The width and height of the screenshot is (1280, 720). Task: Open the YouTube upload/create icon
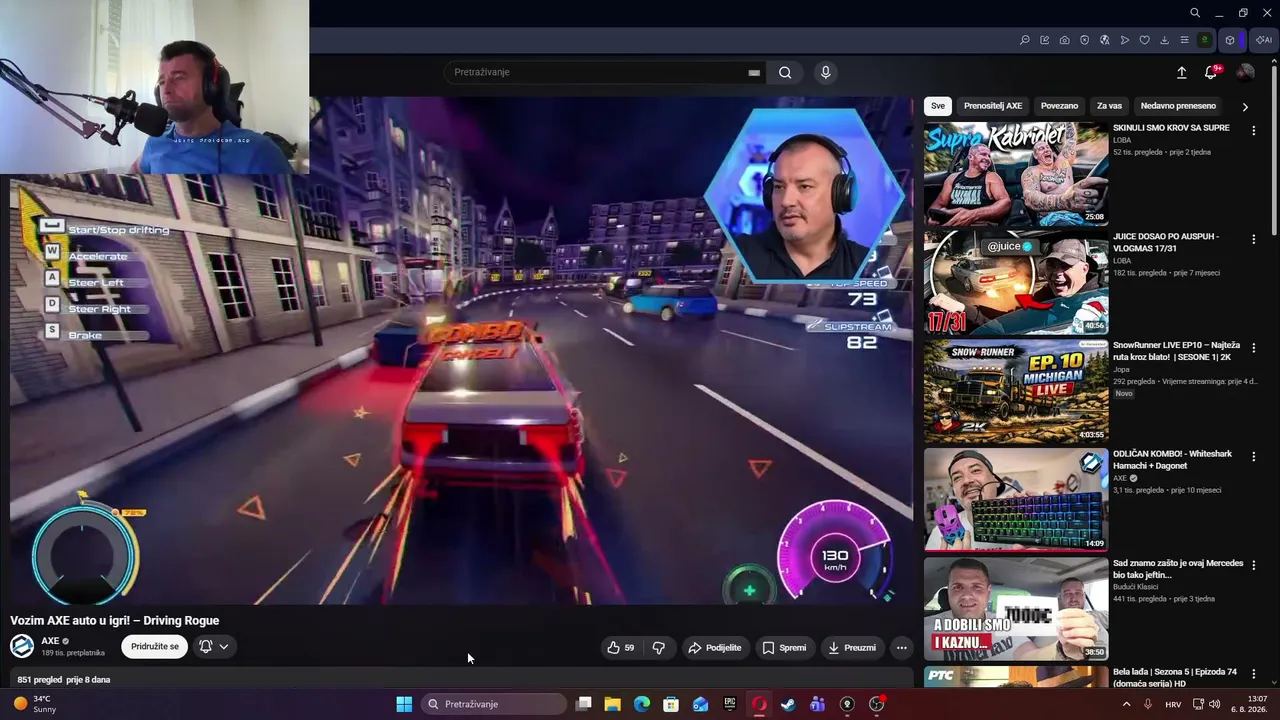click(x=1181, y=72)
